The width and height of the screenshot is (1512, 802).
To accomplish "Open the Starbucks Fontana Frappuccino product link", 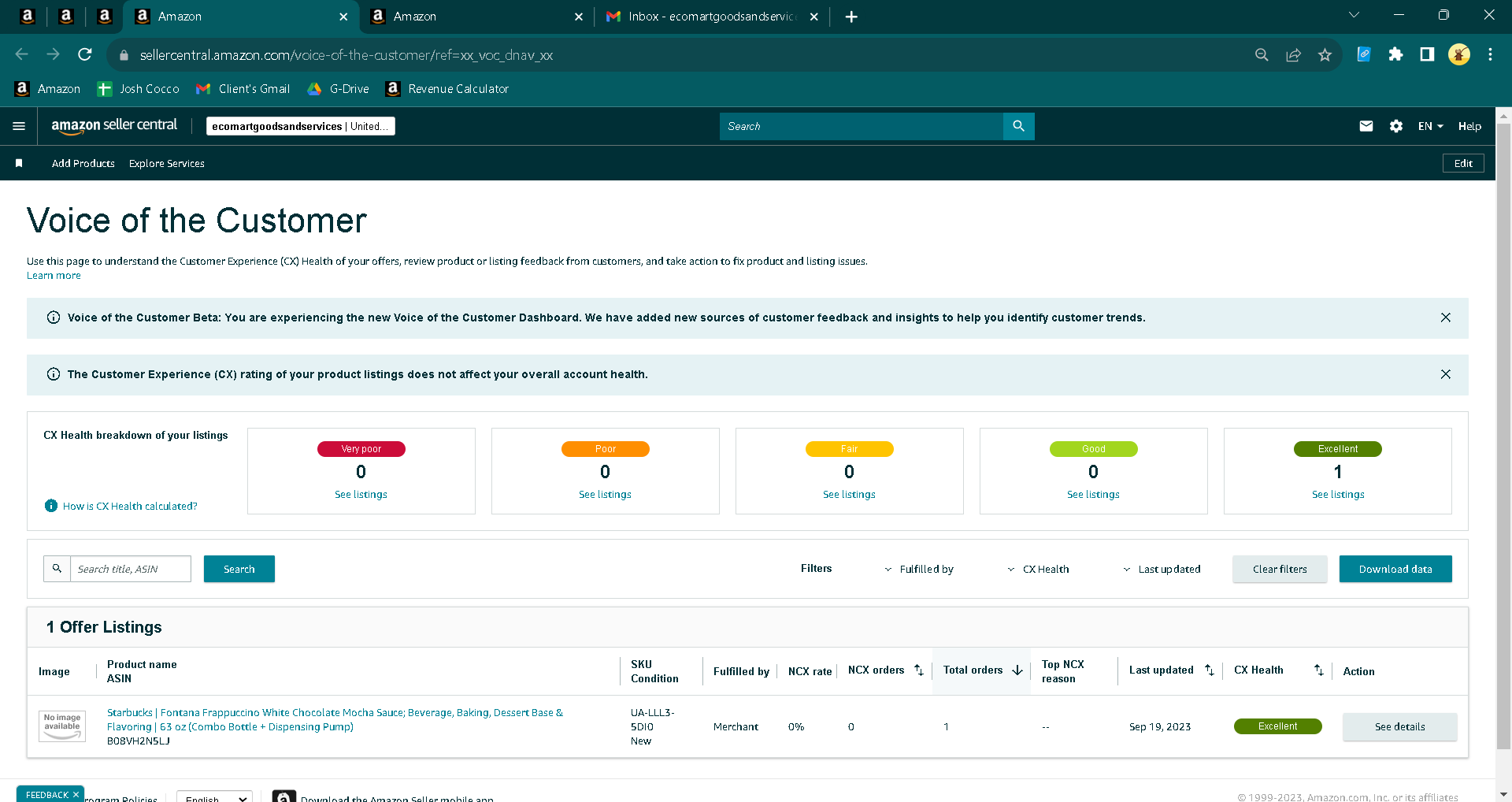I will (335, 719).
